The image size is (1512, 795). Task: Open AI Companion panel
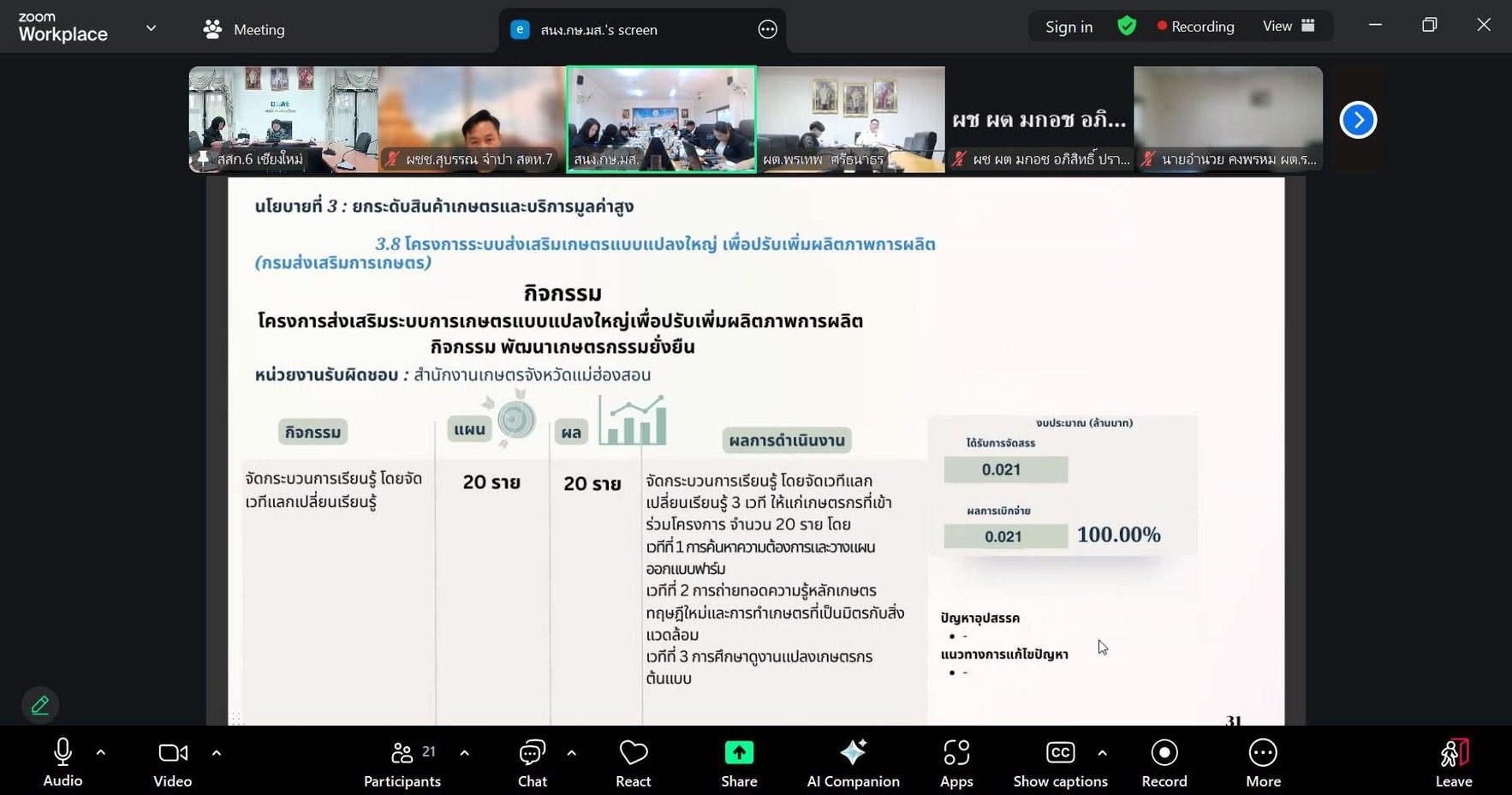pyautogui.click(x=853, y=762)
